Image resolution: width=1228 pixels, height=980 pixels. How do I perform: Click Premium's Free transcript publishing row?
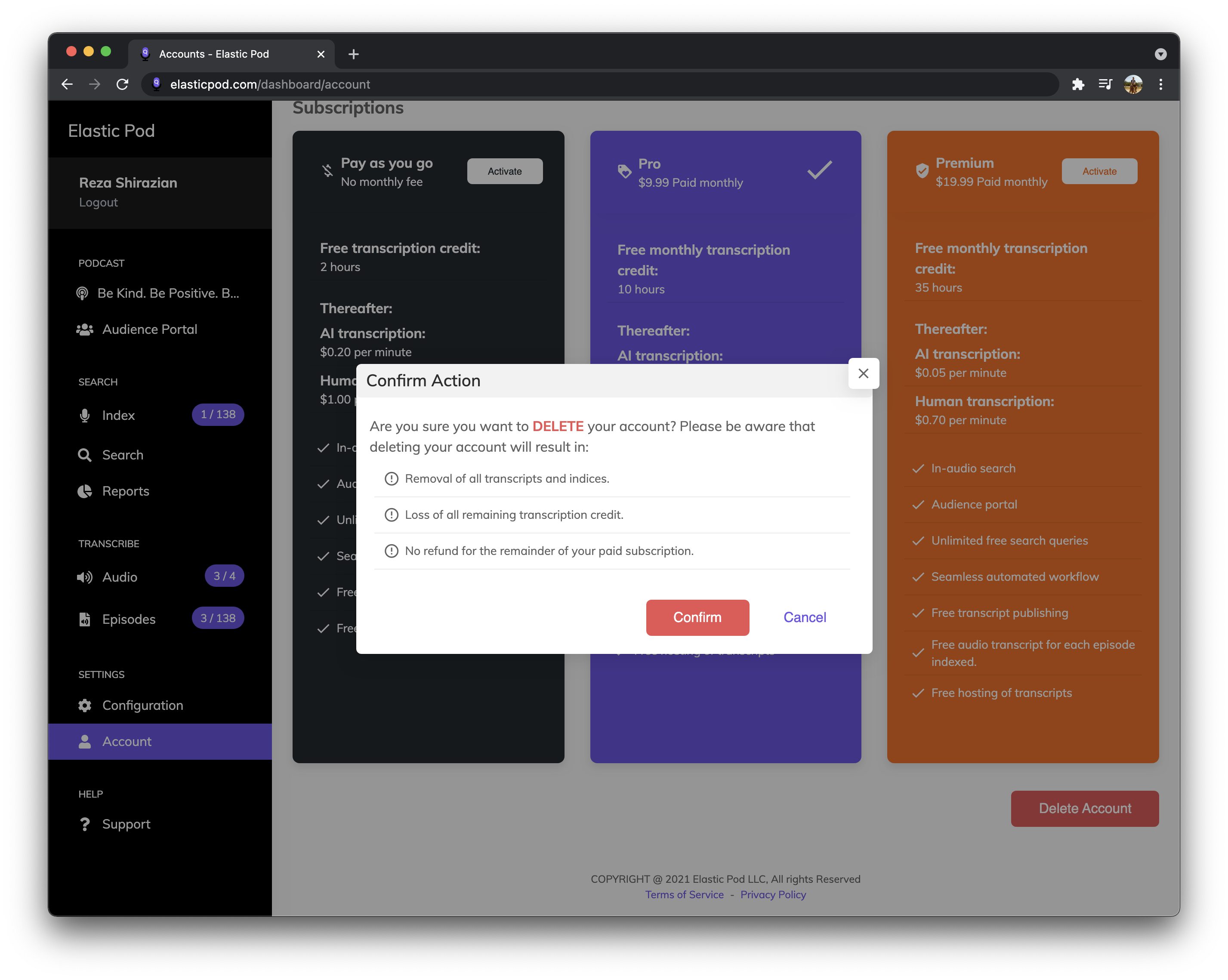[1022, 613]
